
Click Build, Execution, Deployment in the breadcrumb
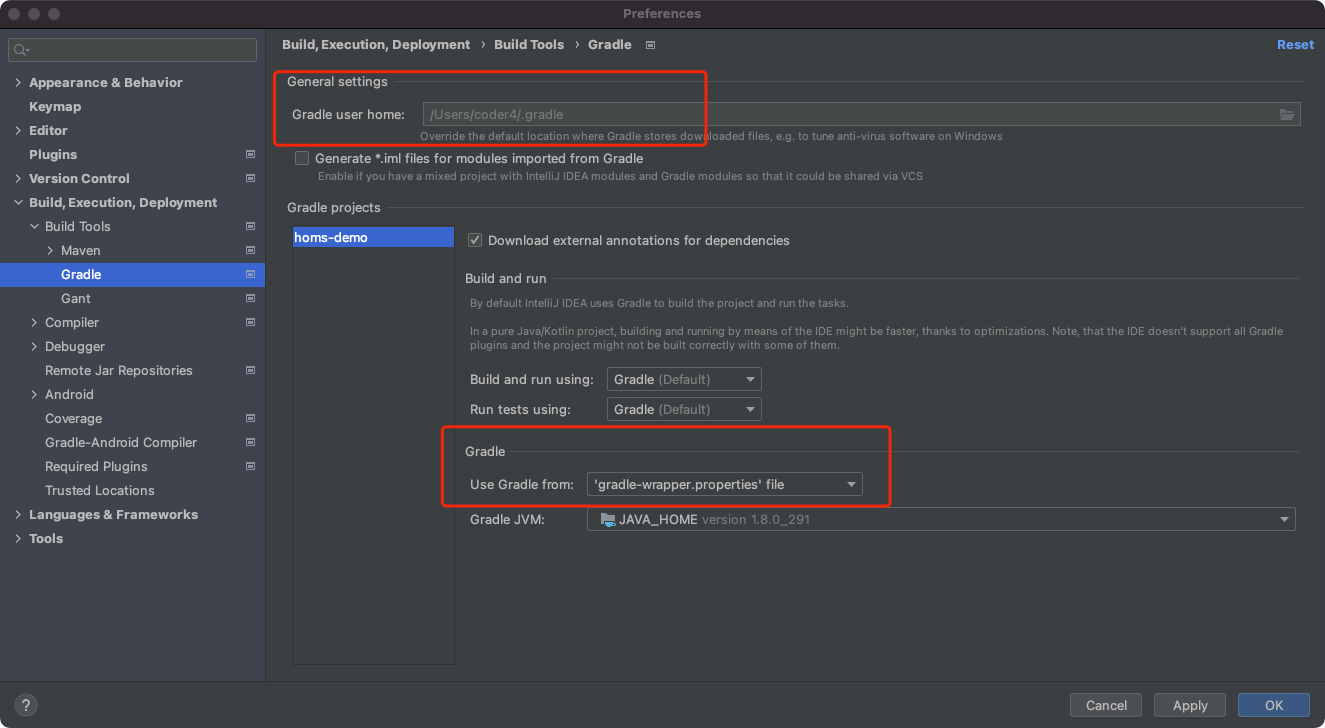(376, 45)
